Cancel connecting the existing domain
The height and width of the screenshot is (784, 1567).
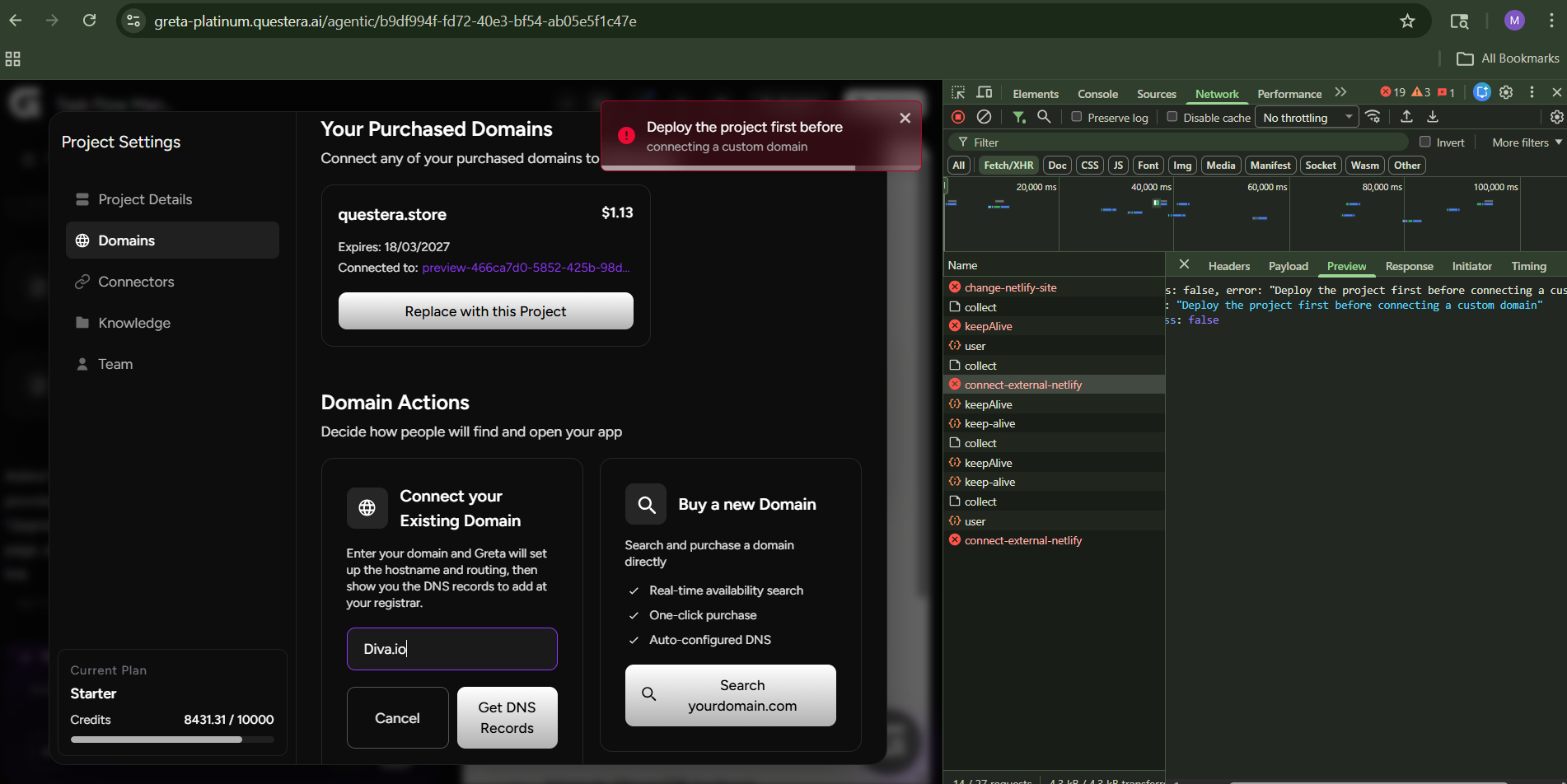397,718
